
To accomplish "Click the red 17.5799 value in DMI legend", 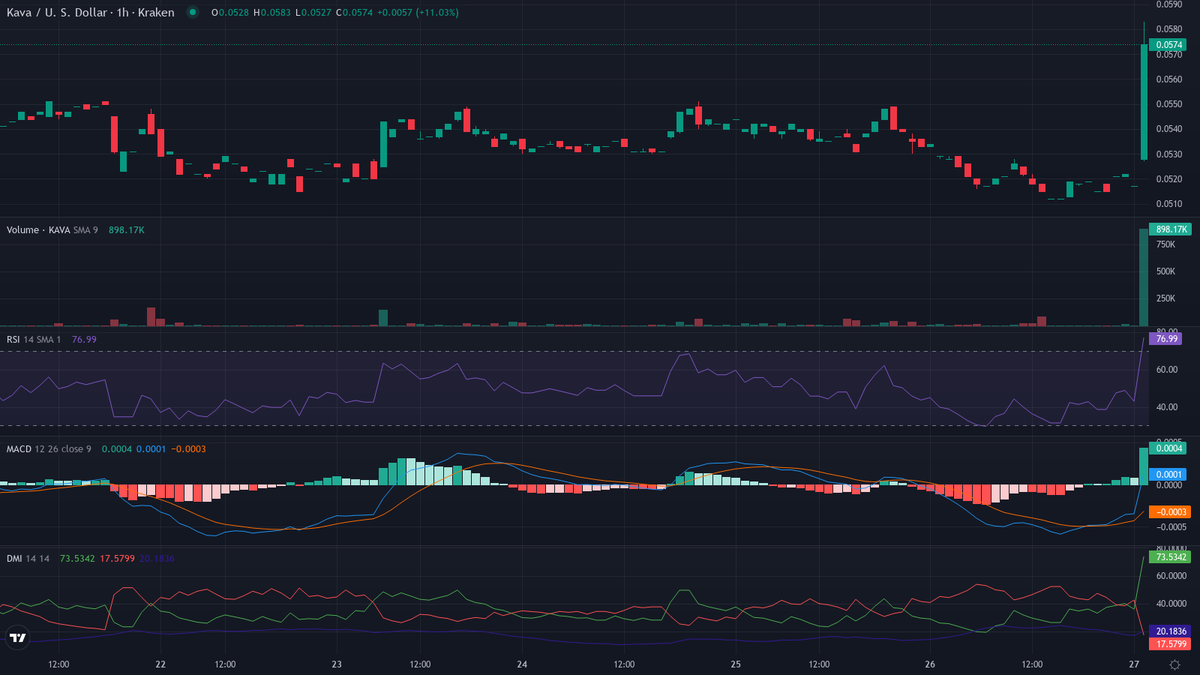I will (x=118, y=558).
